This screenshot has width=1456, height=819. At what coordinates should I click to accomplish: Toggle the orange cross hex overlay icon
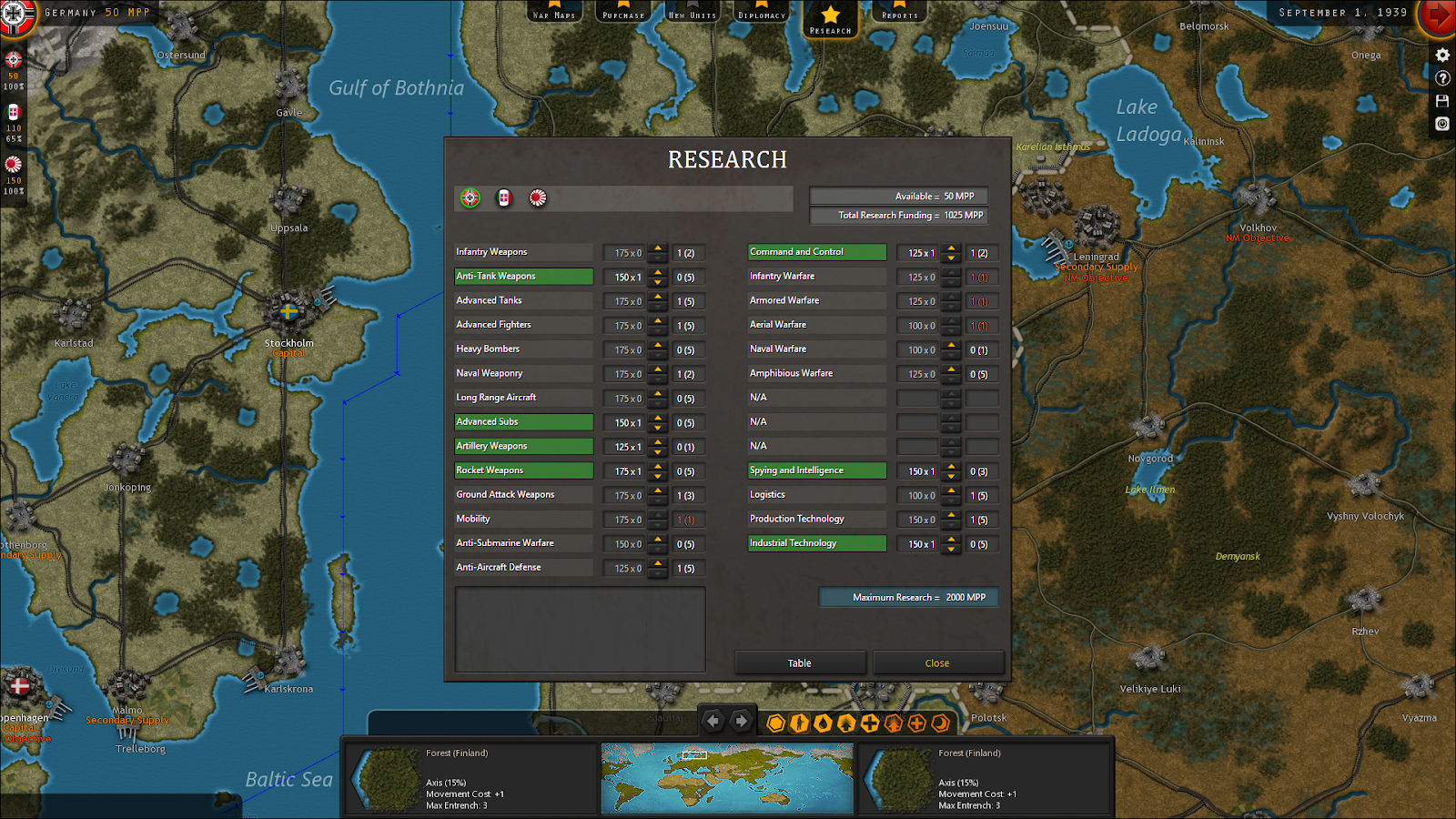tap(917, 724)
